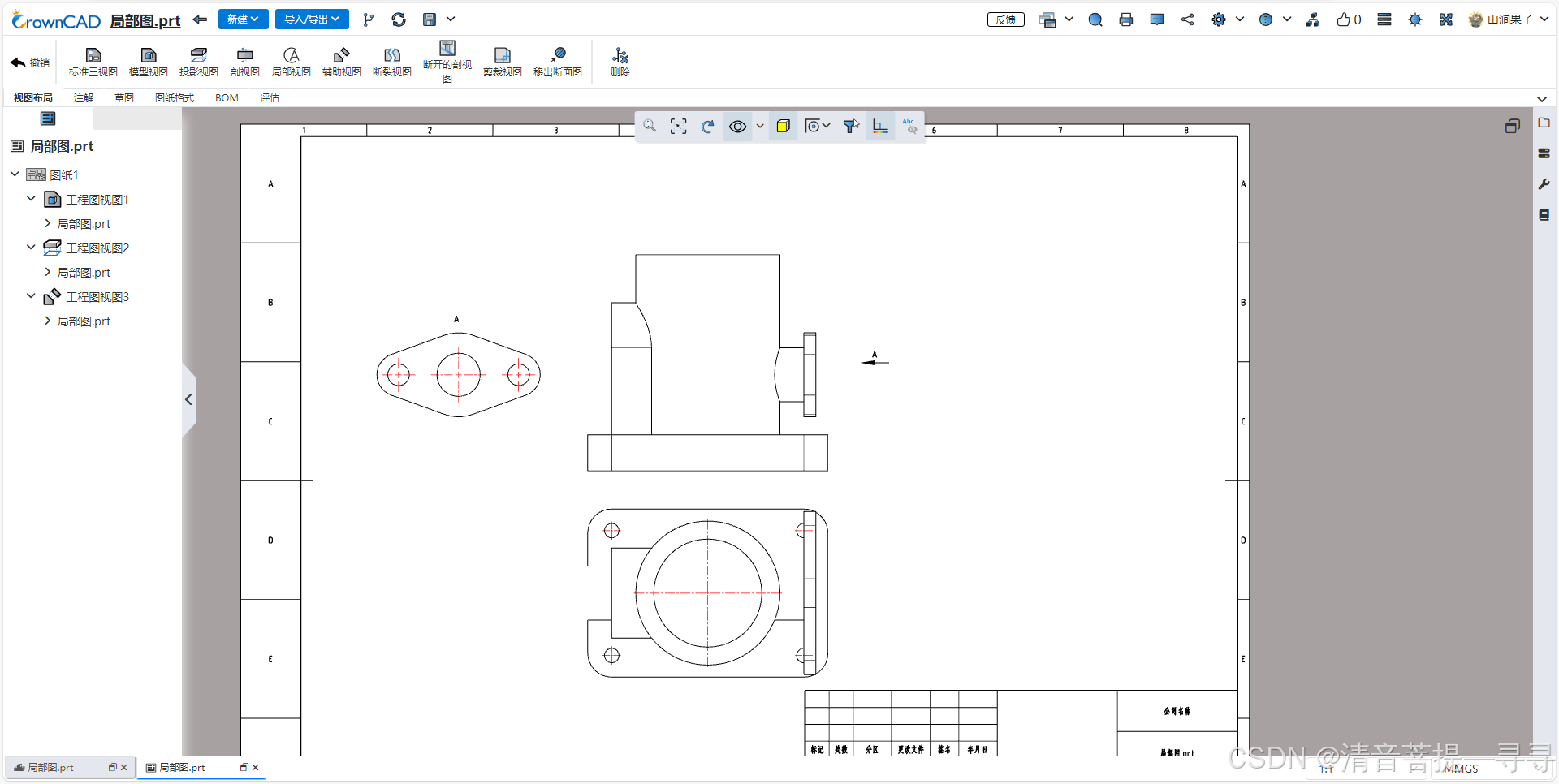The width and height of the screenshot is (1559, 784).
Task: Close the active 局部图.prt bottom tab
Action: click(x=256, y=768)
